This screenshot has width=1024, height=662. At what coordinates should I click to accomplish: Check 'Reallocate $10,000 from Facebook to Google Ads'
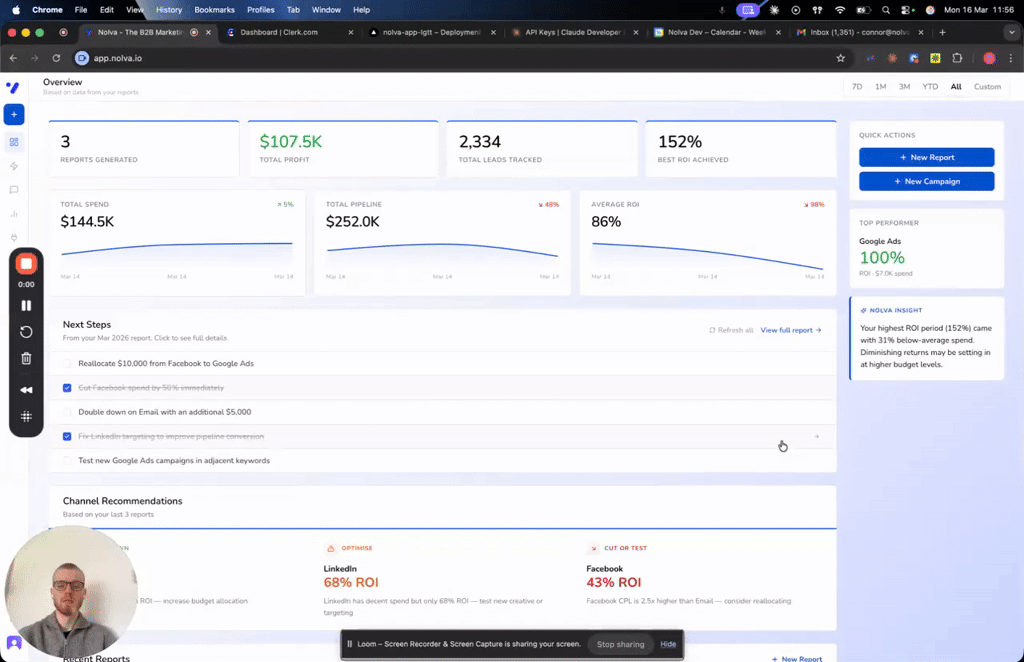(67, 364)
